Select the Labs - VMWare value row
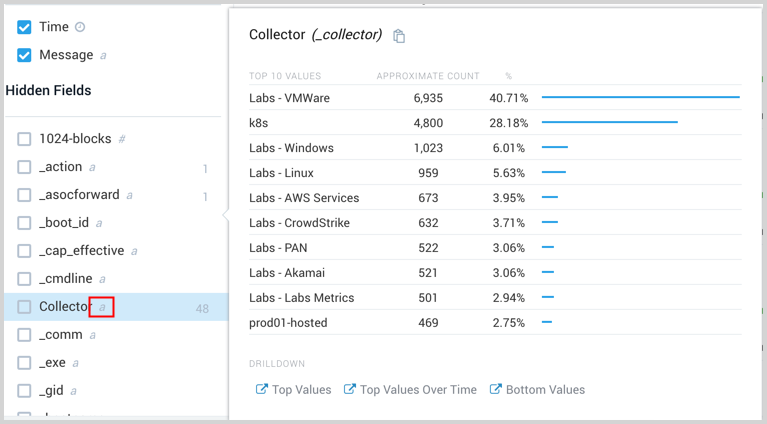767x424 pixels. click(x=289, y=98)
